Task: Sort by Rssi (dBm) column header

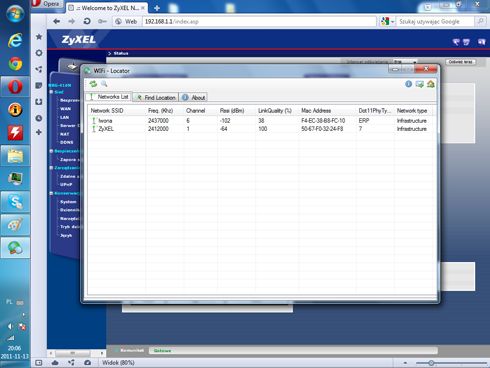Action: [232, 110]
